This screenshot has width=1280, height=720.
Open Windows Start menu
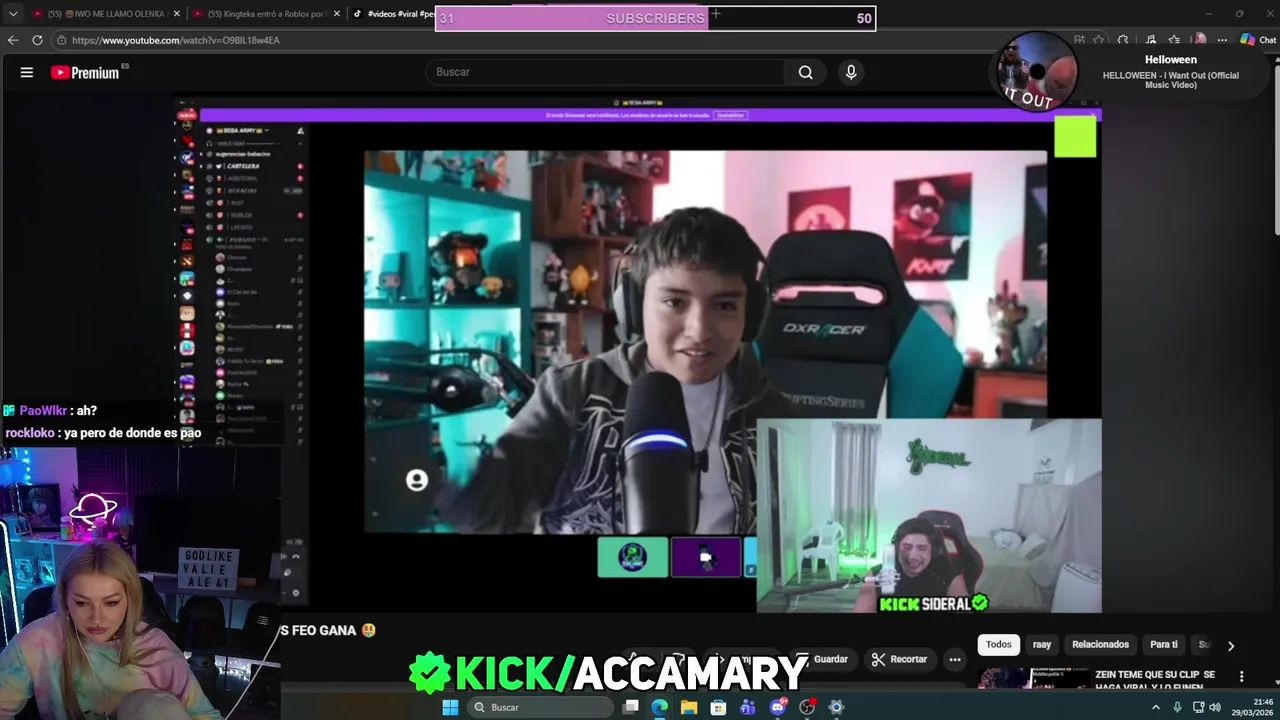pyautogui.click(x=450, y=707)
